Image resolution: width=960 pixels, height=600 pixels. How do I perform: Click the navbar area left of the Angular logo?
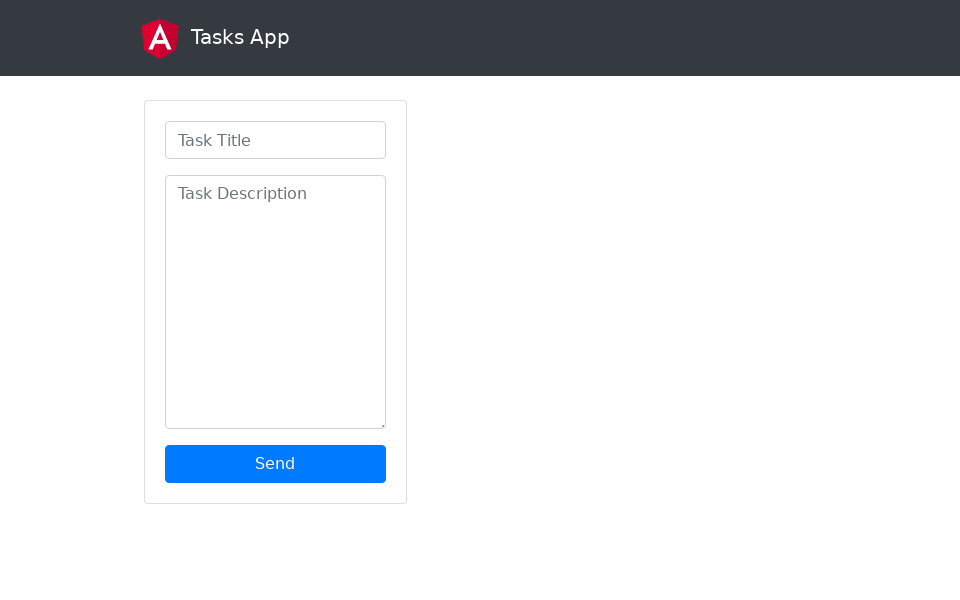[x=70, y=38]
